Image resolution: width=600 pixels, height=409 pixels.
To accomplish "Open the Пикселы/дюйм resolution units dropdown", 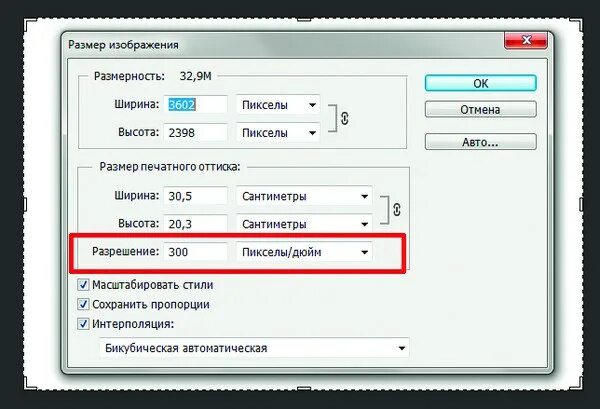I will coord(304,252).
